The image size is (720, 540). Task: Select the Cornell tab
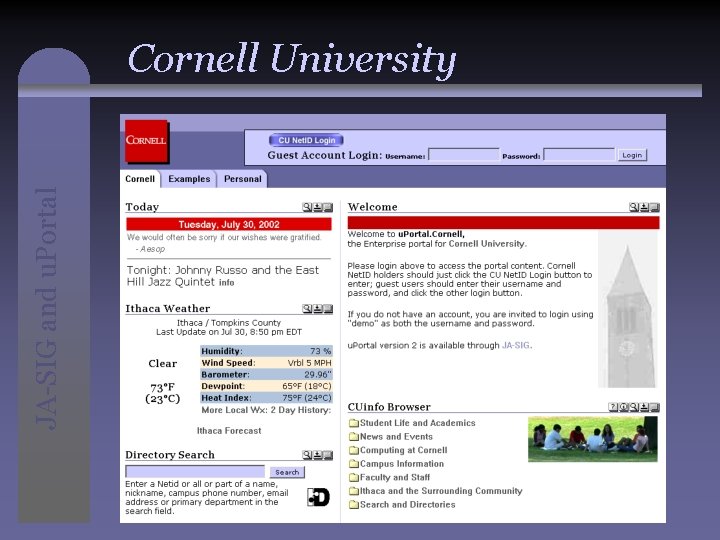140,179
